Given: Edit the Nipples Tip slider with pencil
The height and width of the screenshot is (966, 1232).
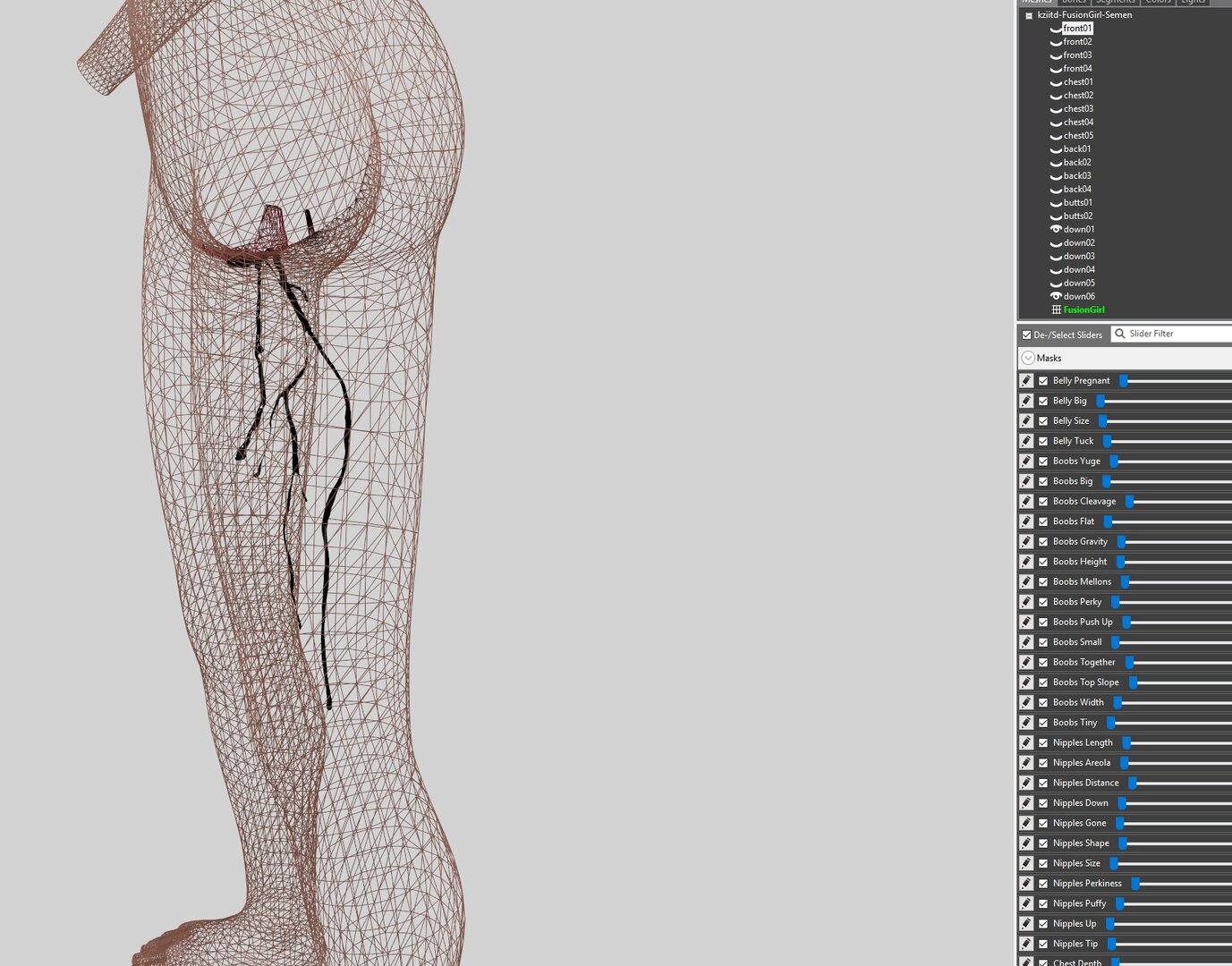Looking at the screenshot, I should [1026, 945].
